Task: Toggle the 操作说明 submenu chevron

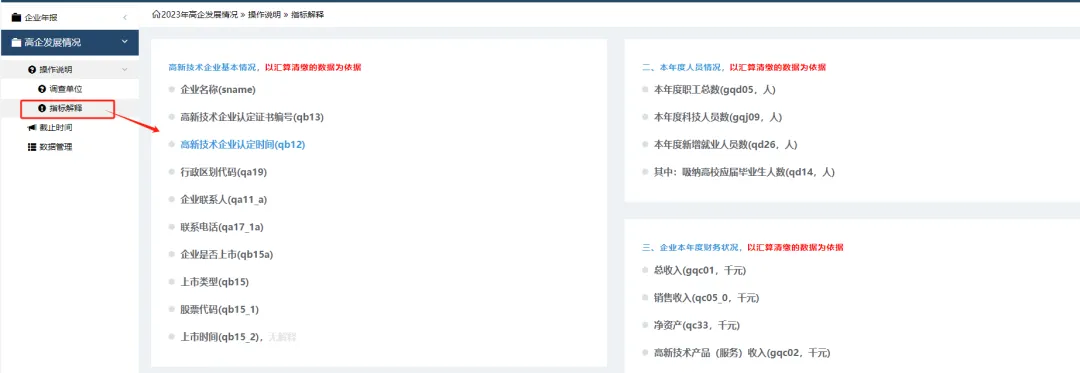Action: [125, 70]
